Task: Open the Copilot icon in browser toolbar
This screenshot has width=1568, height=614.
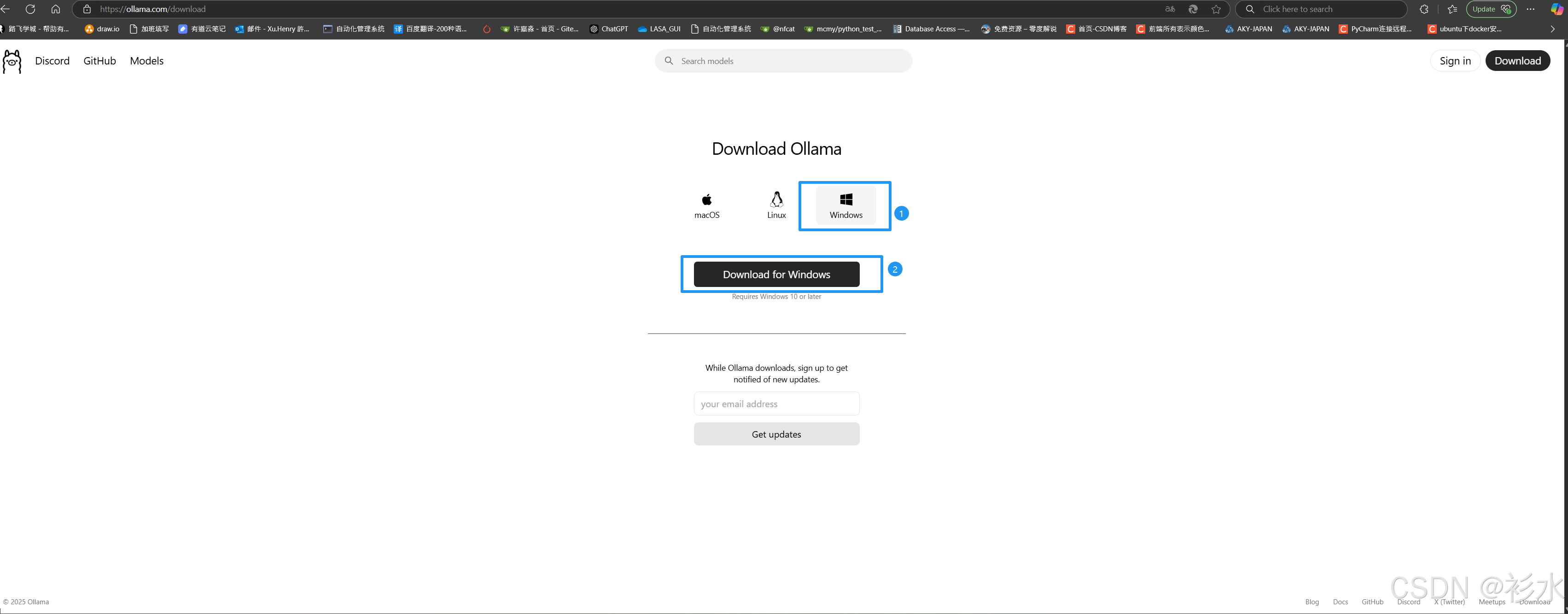Action: tap(1556, 9)
